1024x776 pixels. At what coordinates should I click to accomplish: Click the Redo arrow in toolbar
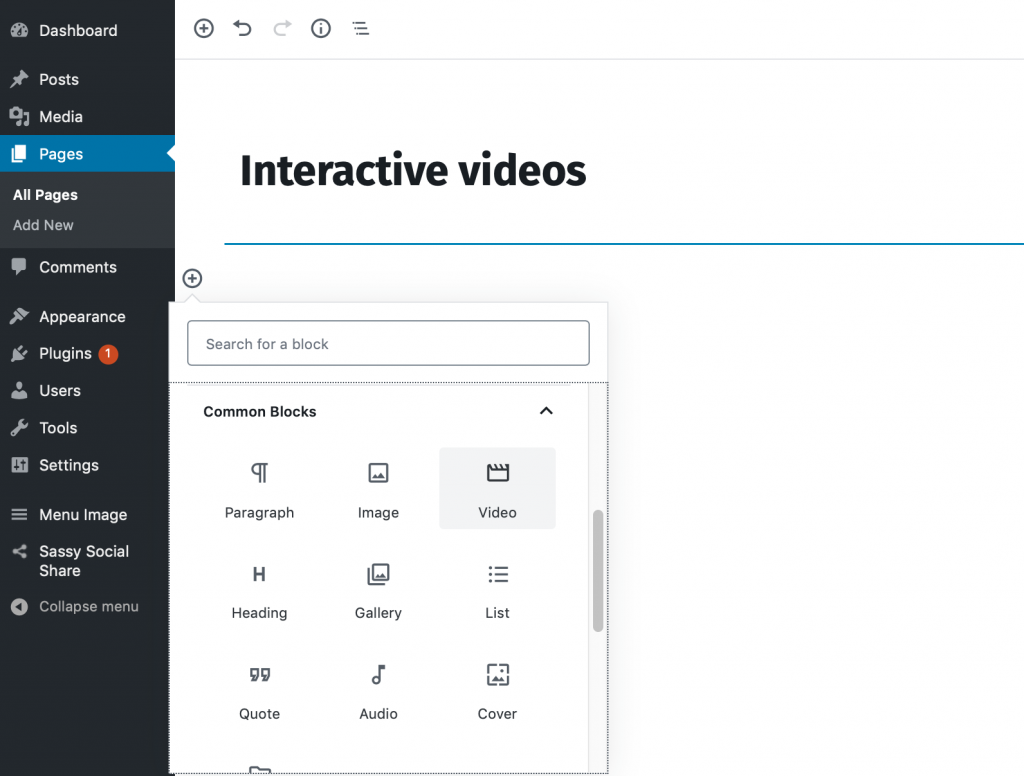(x=281, y=28)
